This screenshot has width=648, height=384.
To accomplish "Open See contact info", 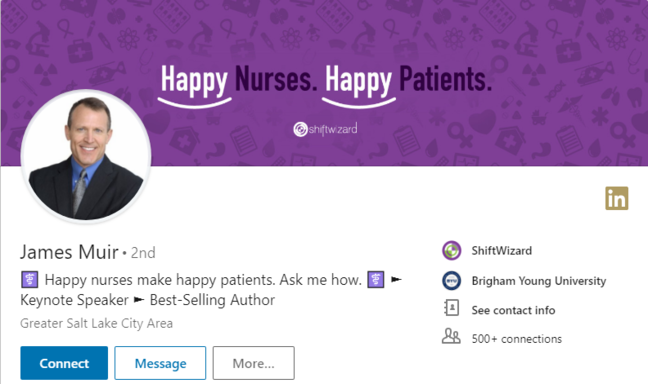I will click(513, 310).
